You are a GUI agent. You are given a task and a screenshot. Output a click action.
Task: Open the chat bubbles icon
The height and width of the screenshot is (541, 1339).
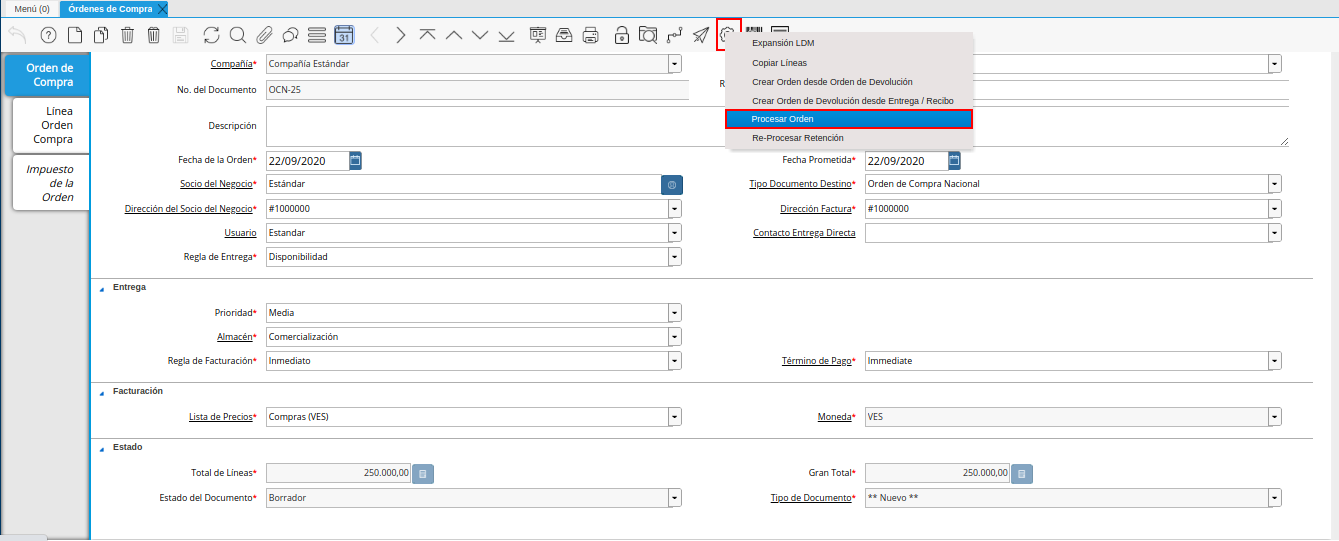[291, 35]
